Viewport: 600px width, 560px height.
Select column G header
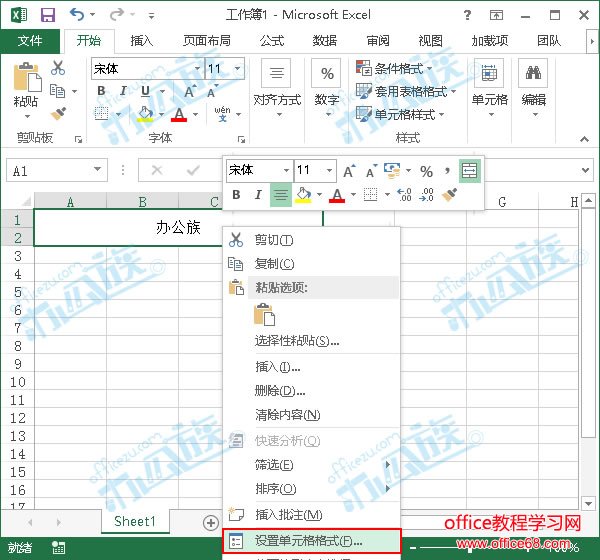click(x=502, y=202)
